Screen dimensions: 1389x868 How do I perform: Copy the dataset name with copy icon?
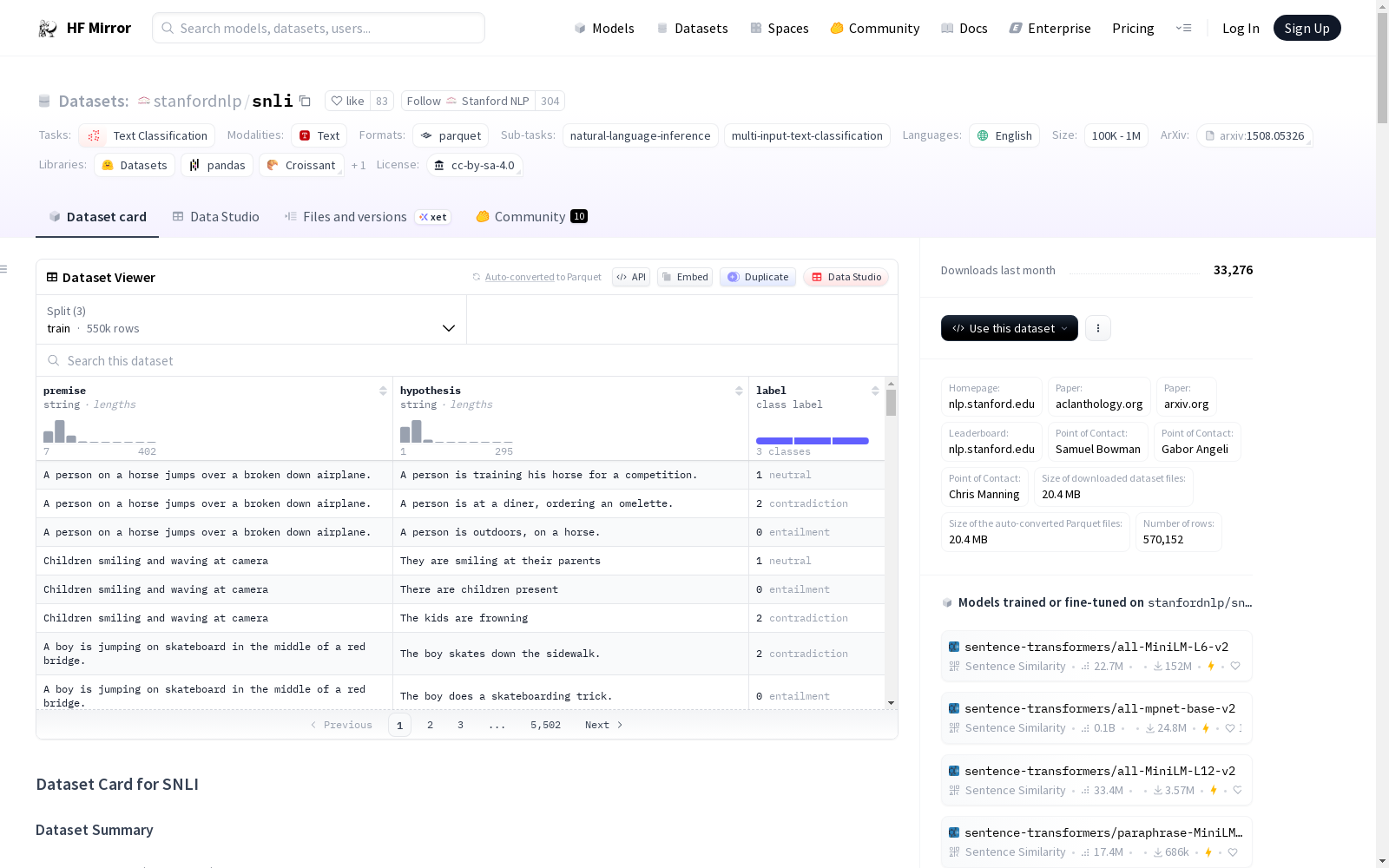(305, 101)
